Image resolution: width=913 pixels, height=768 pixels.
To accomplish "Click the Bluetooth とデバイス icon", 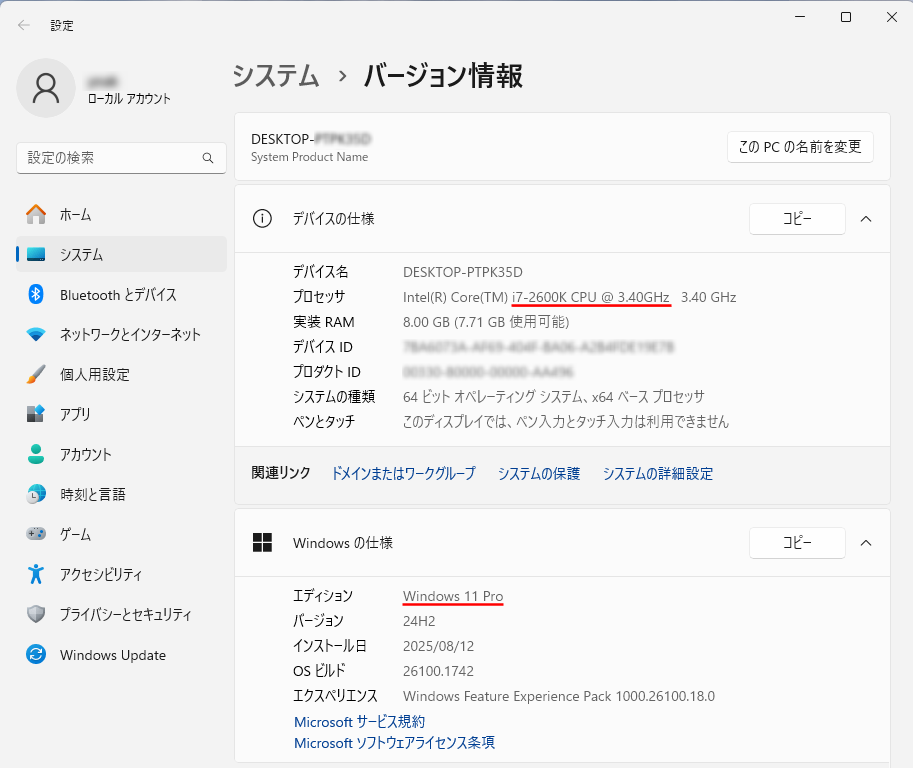I will 36,294.
